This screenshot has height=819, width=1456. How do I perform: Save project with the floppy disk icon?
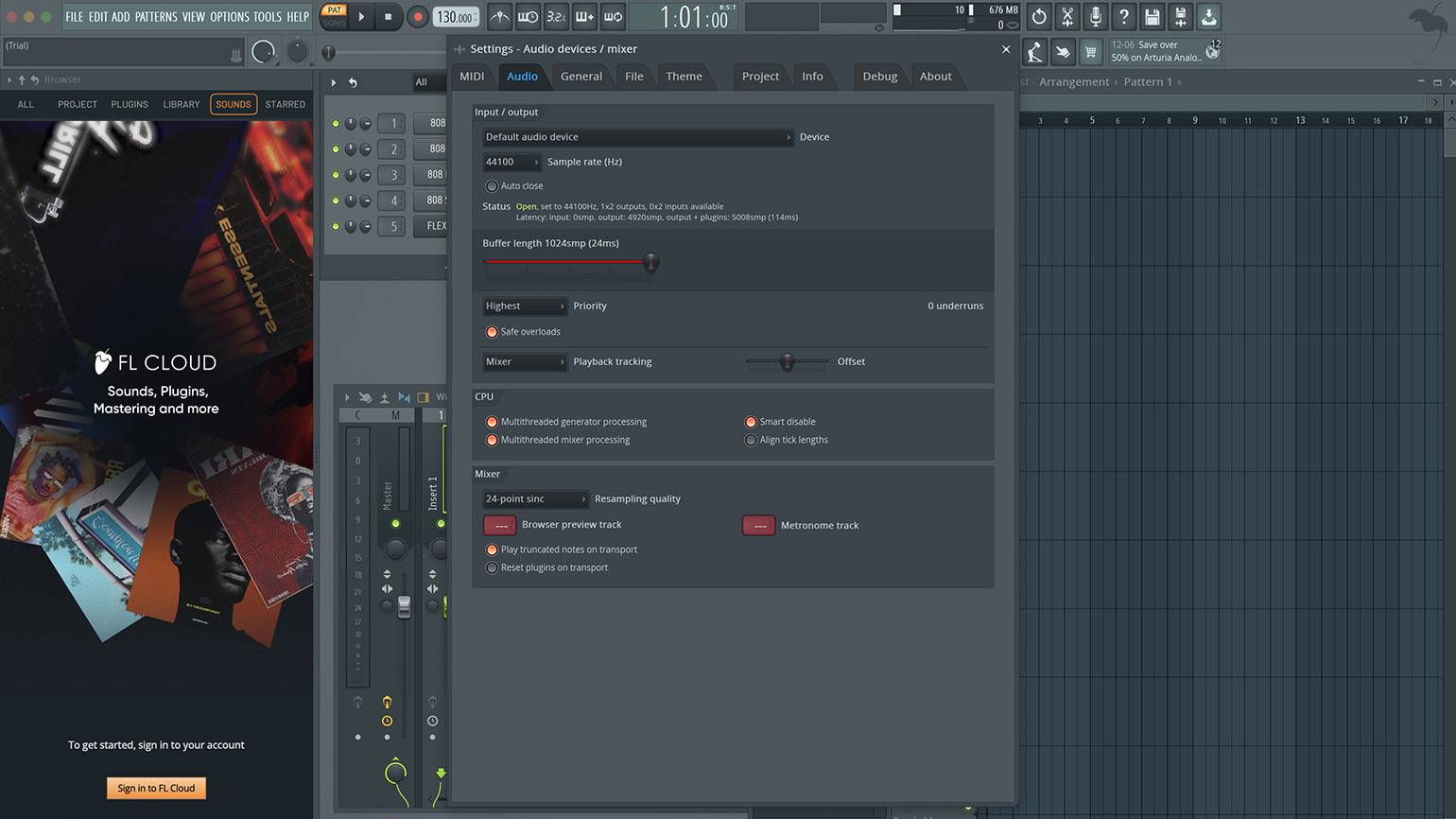click(x=1153, y=16)
